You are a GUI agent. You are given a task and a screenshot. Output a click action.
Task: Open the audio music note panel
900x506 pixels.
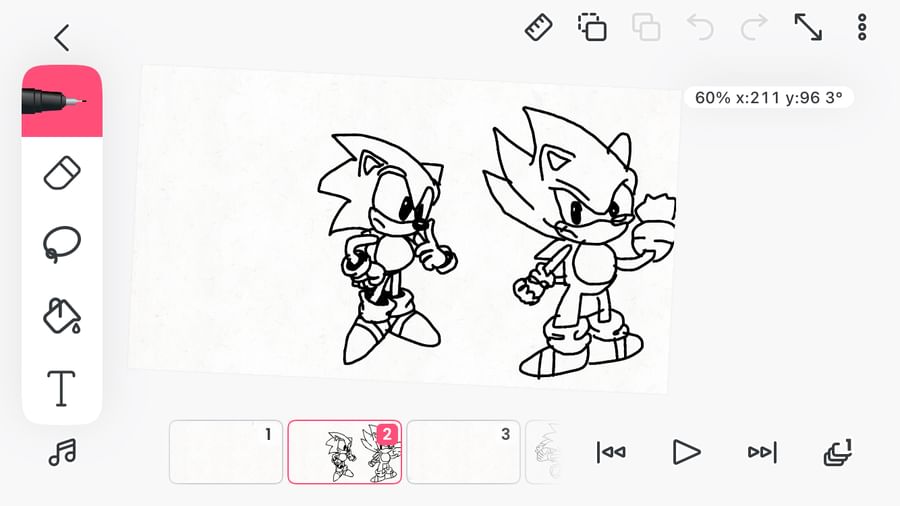tap(62, 453)
